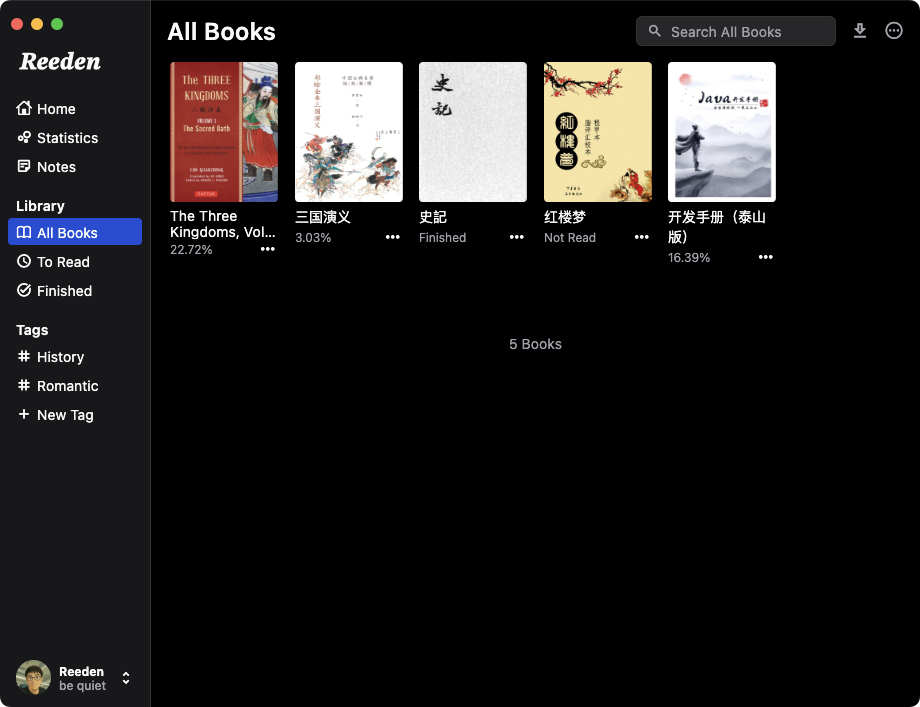Open the ellipsis menu under 三国演义
This screenshot has width=920, height=707.
[x=392, y=237]
